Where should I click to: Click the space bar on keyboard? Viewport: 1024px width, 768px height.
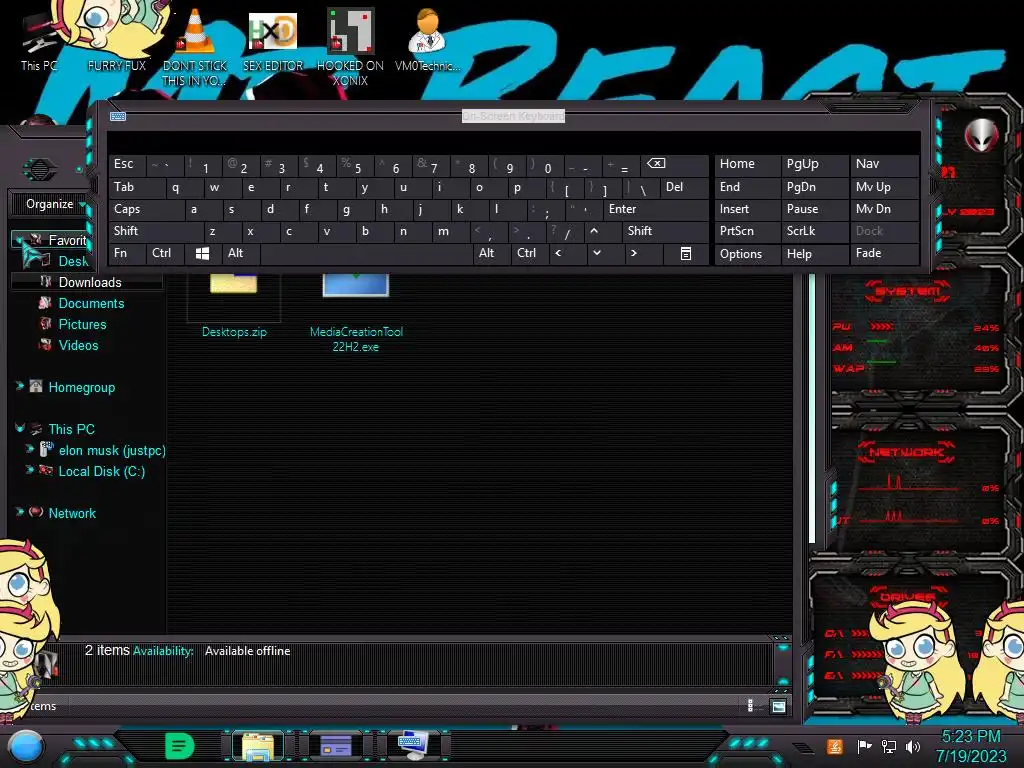(x=366, y=253)
